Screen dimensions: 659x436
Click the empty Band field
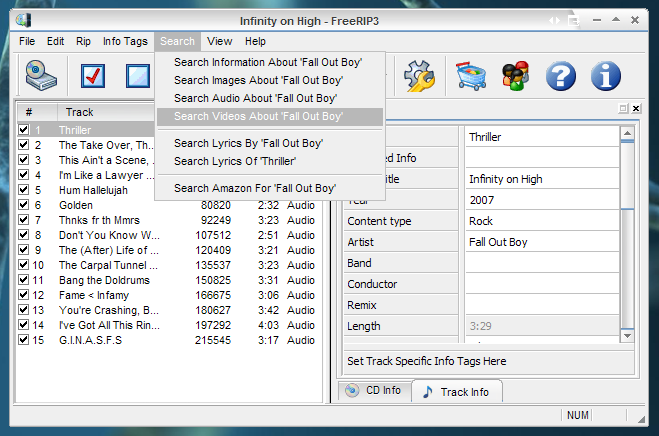pos(542,263)
